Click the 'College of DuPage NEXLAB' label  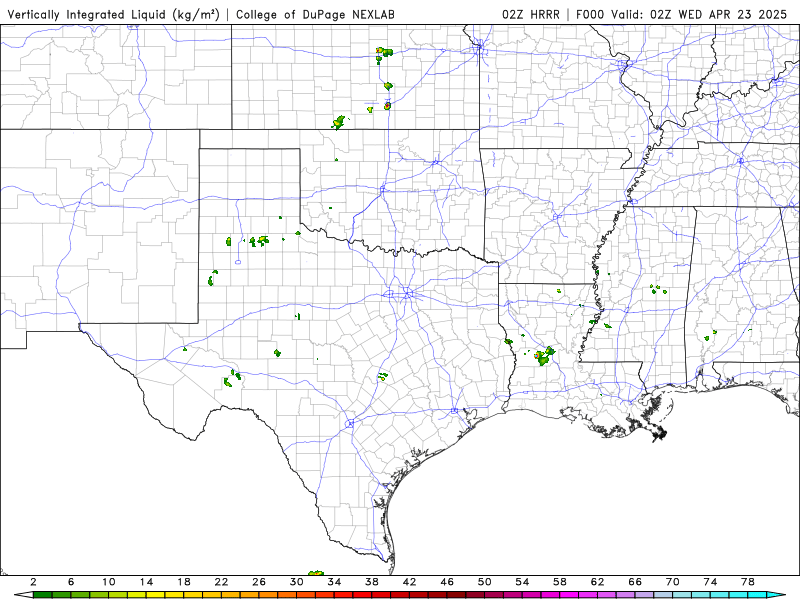(x=315, y=15)
